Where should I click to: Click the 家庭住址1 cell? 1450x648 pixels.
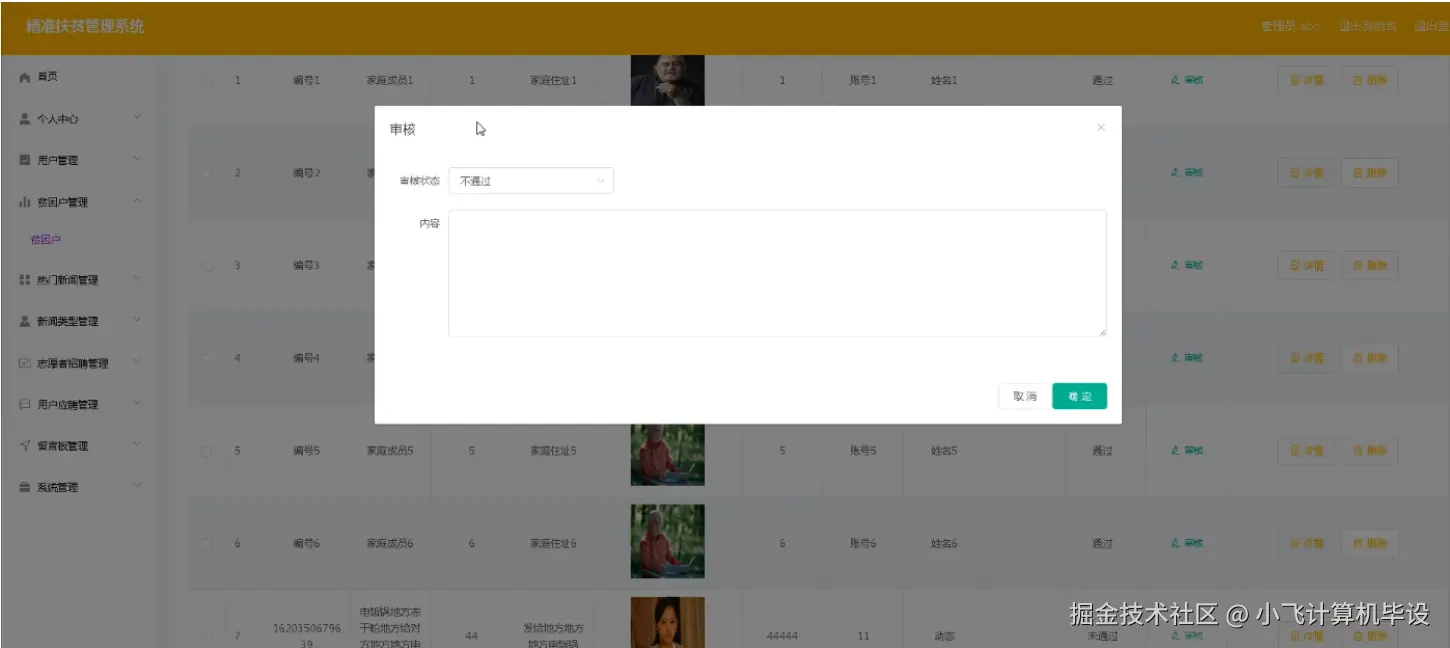pos(553,81)
